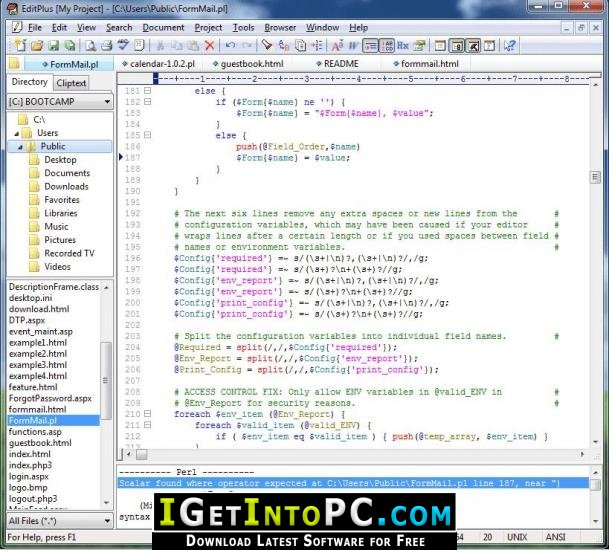
Task: Select DescriptionFrame.class in file list
Action: point(54,287)
